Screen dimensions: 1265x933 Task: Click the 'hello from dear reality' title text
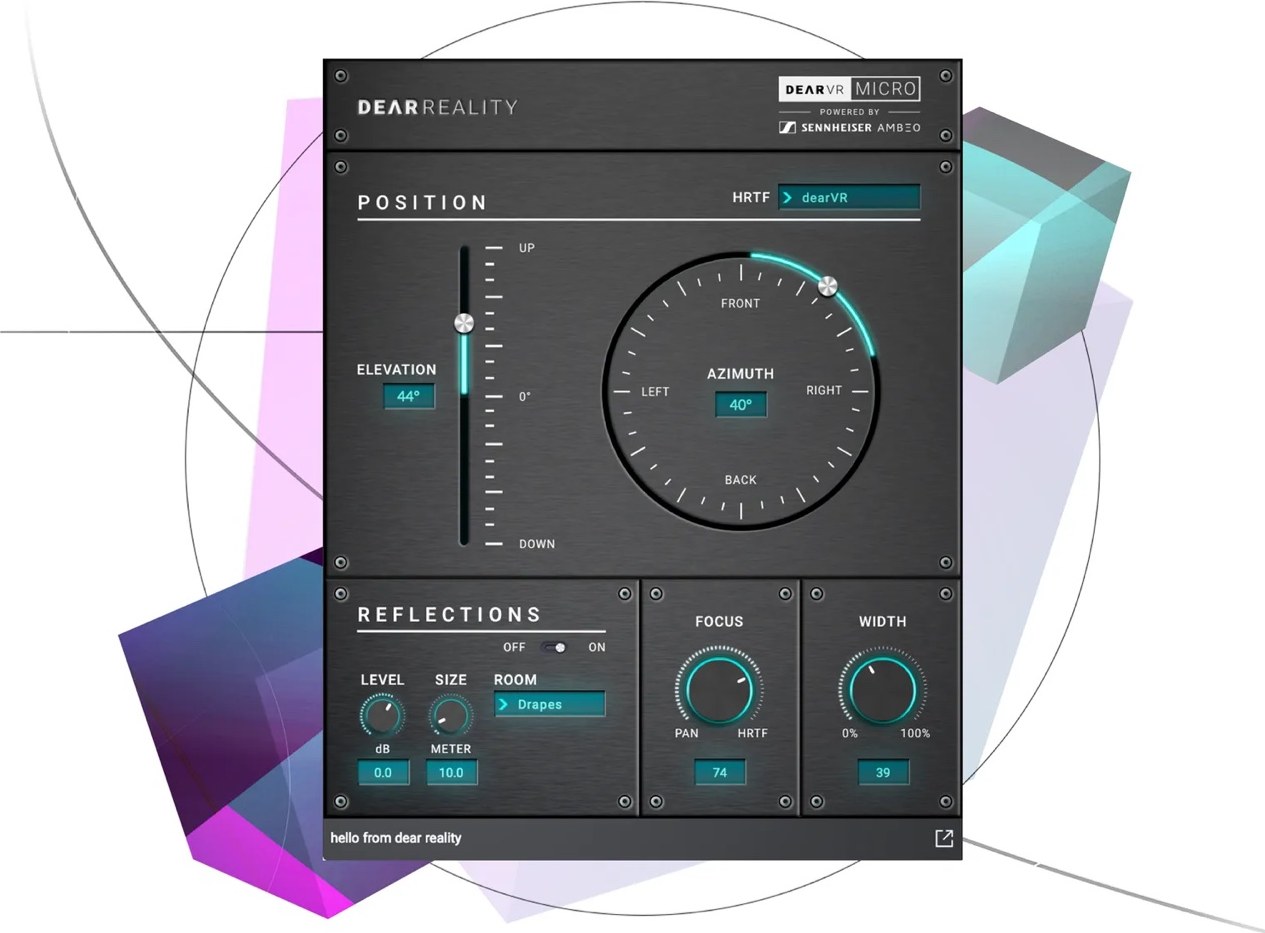click(x=396, y=838)
